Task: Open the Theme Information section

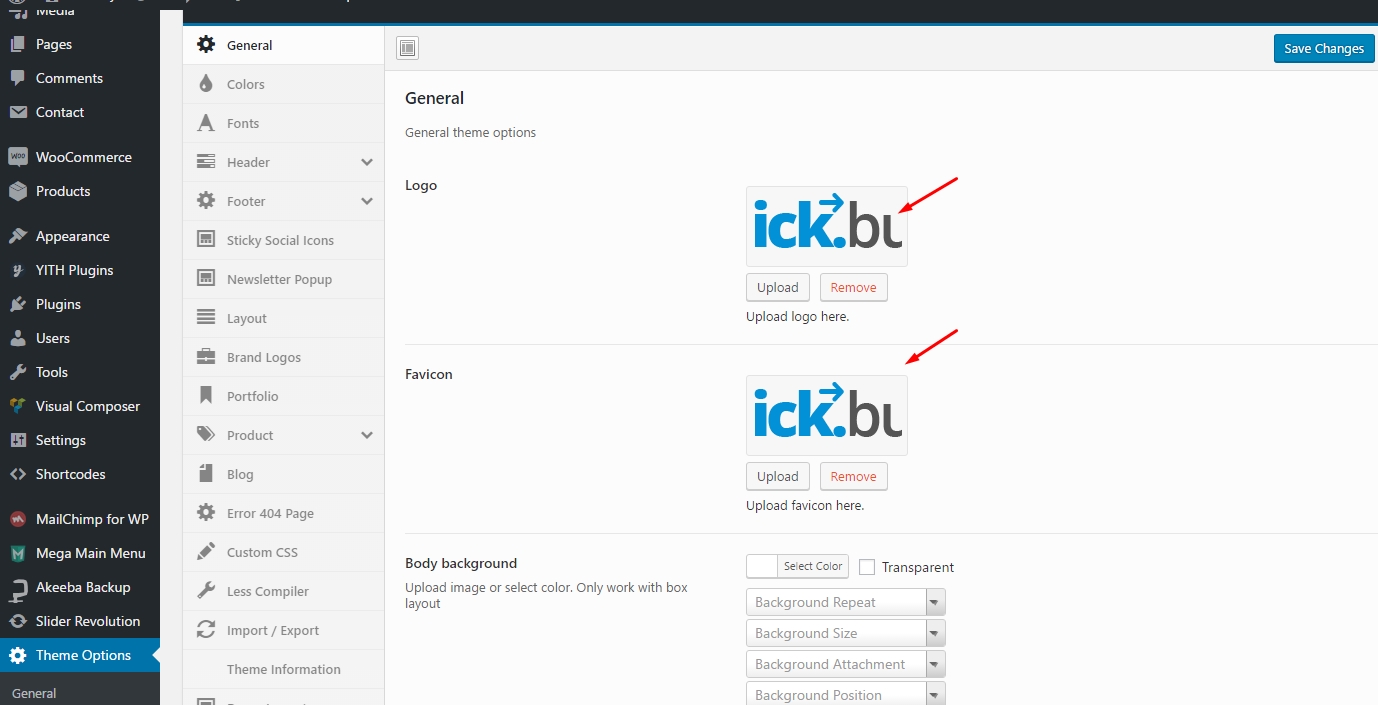Action: pos(284,669)
